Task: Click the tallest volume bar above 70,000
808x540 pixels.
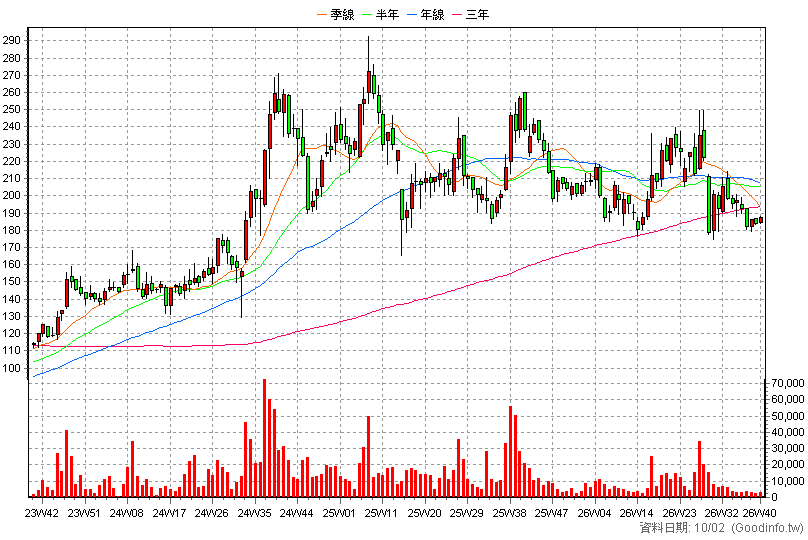Action: tap(264, 438)
